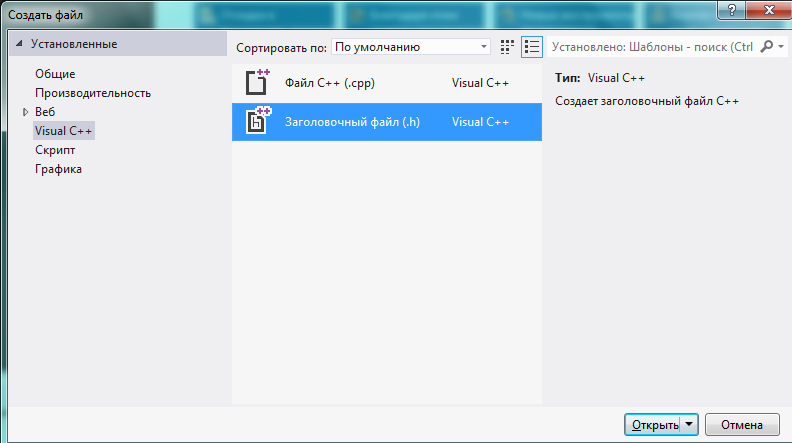
Task: Click the question mark help button
Action: (x=735, y=8)
